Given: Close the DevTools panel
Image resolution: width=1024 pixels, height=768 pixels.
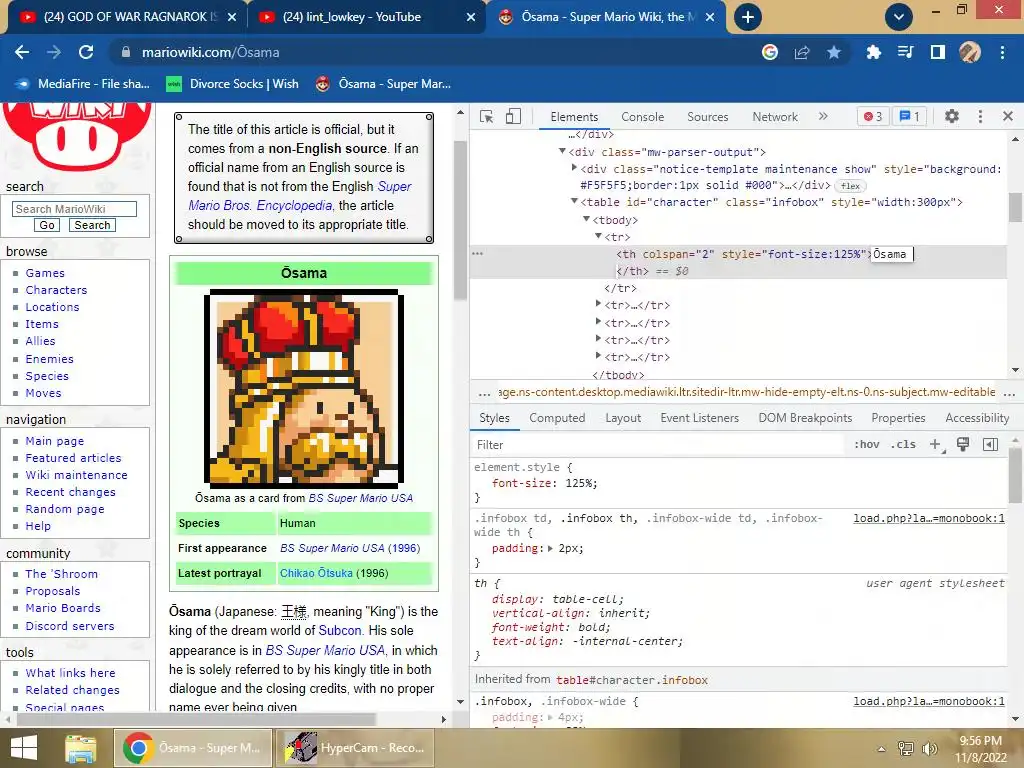Looking at the screenshot, I should [1008, 116].
